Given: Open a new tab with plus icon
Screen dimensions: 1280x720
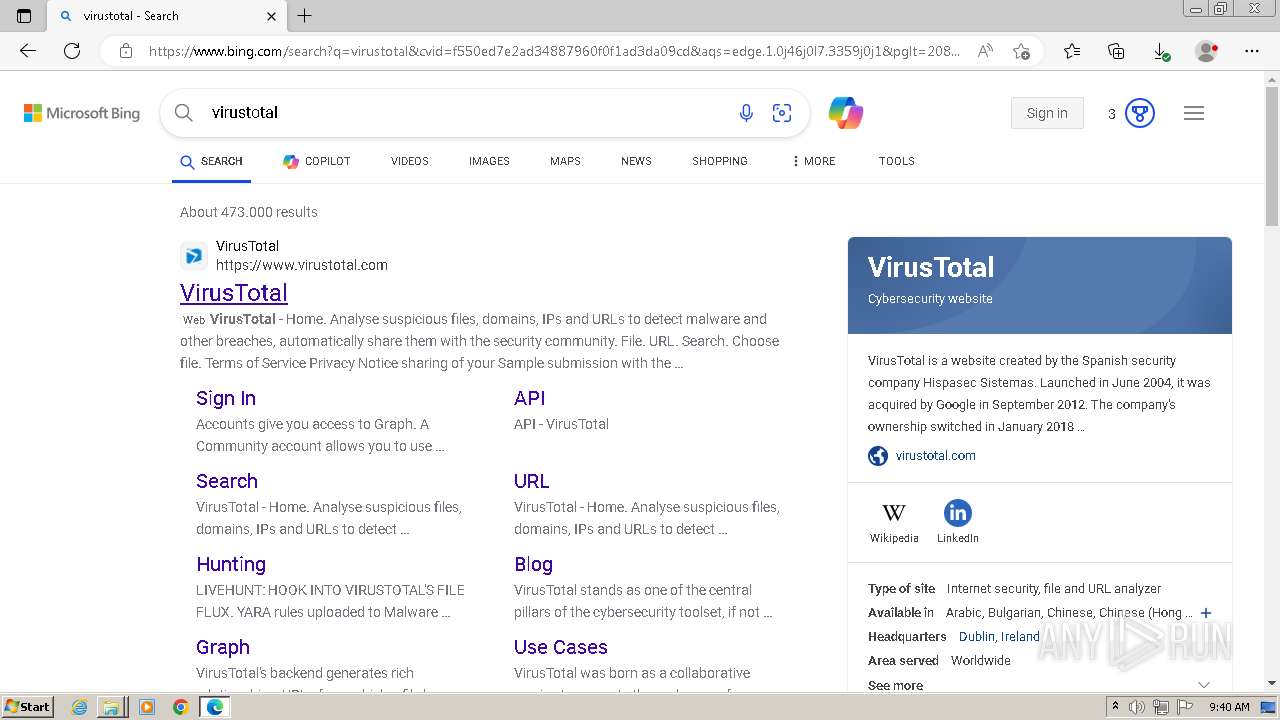Looking at the screenshot, I should point(305,15).
